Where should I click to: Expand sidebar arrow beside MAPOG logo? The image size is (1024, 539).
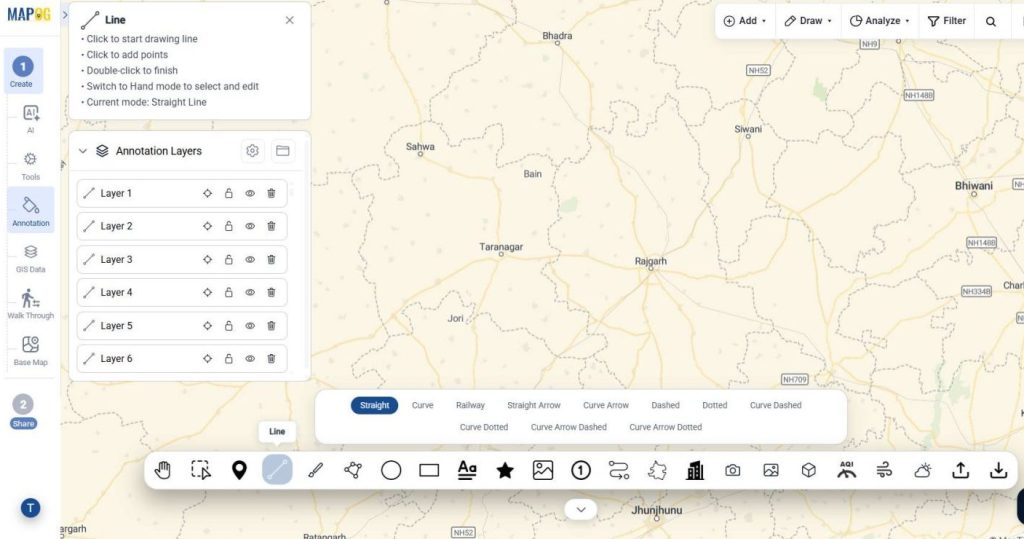[65, 14]
